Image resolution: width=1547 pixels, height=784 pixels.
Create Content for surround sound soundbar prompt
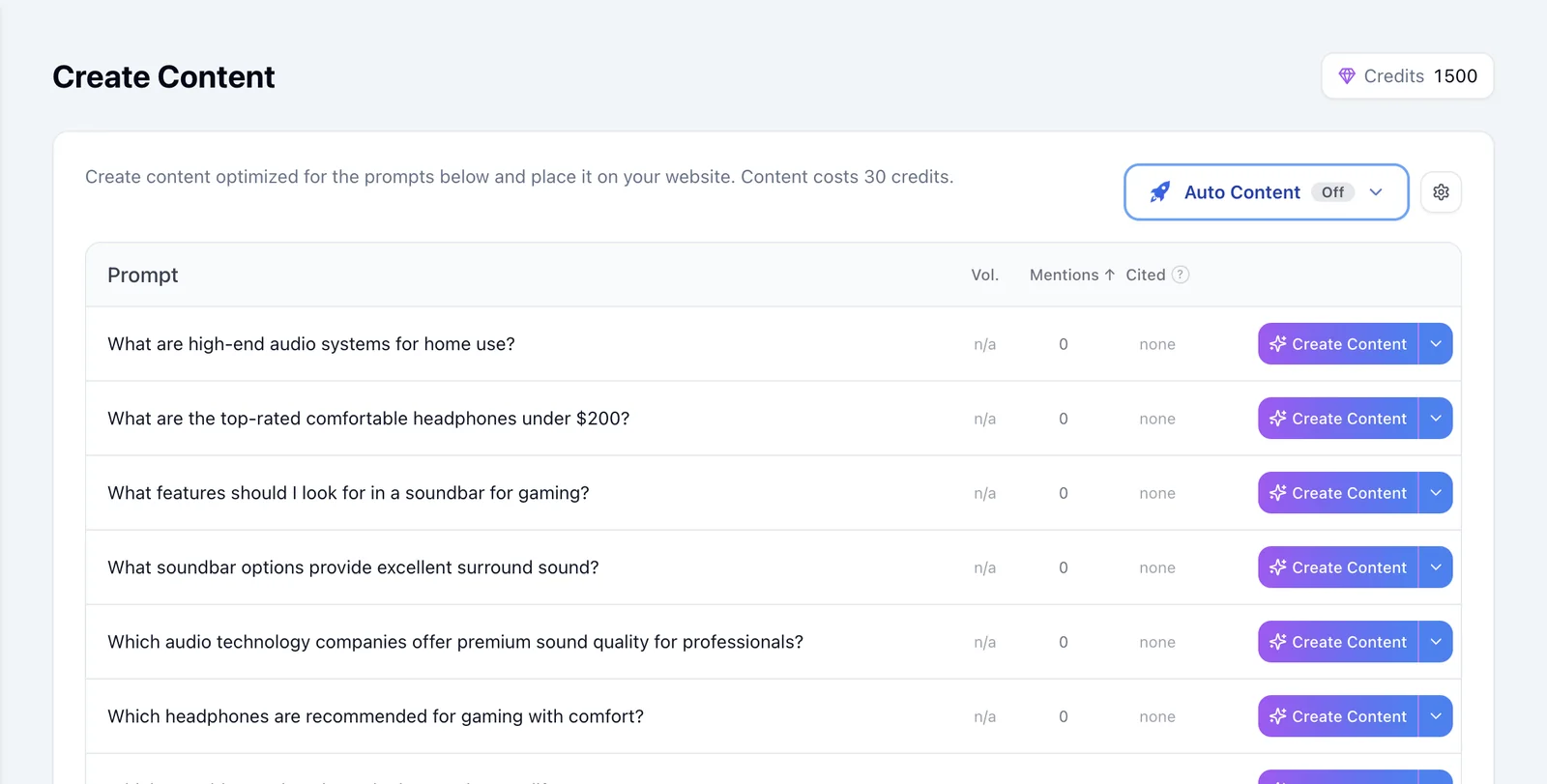tap(1338, 567)
